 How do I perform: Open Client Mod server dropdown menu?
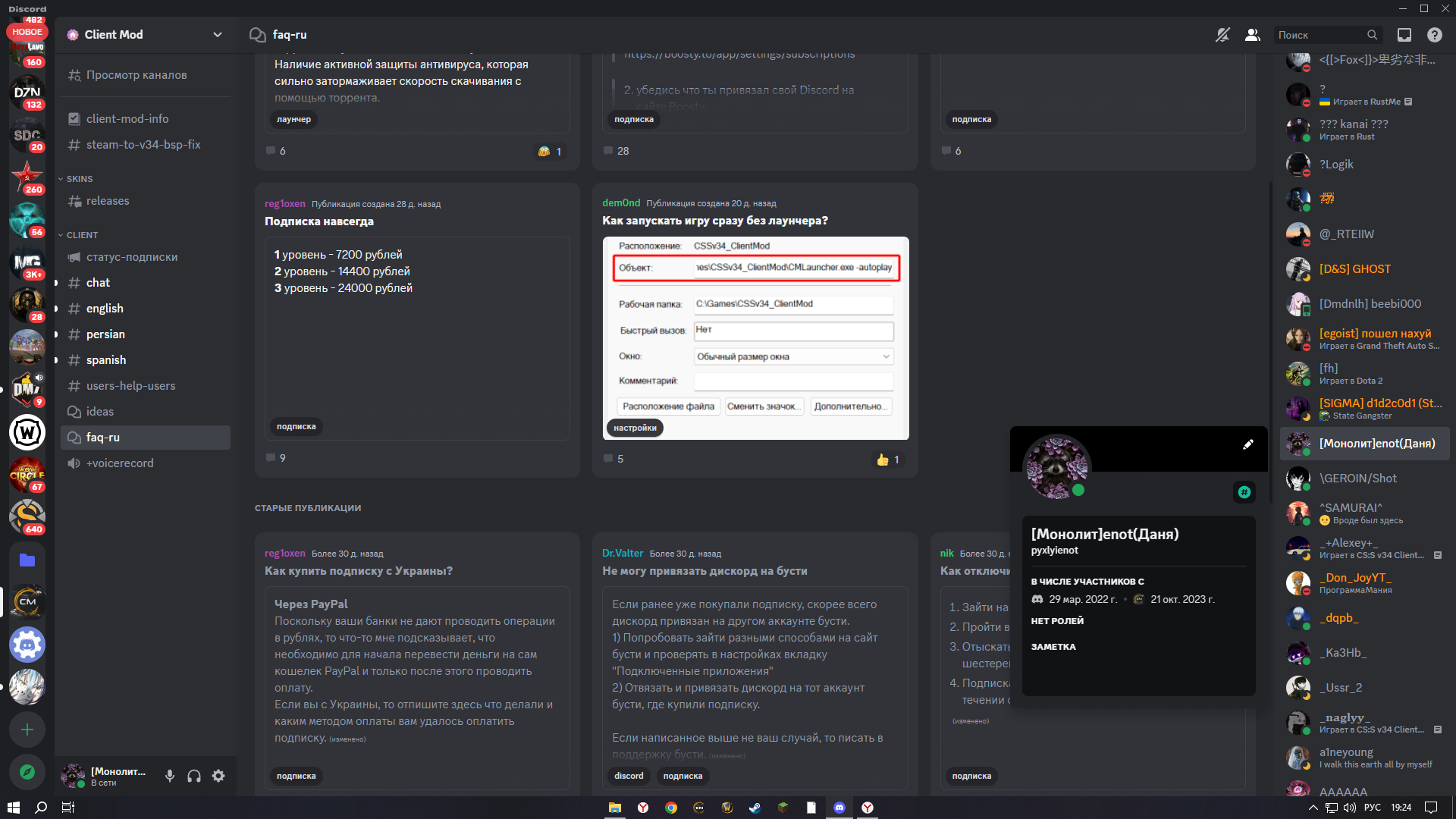pyautogui.click(x=217, y=35)
